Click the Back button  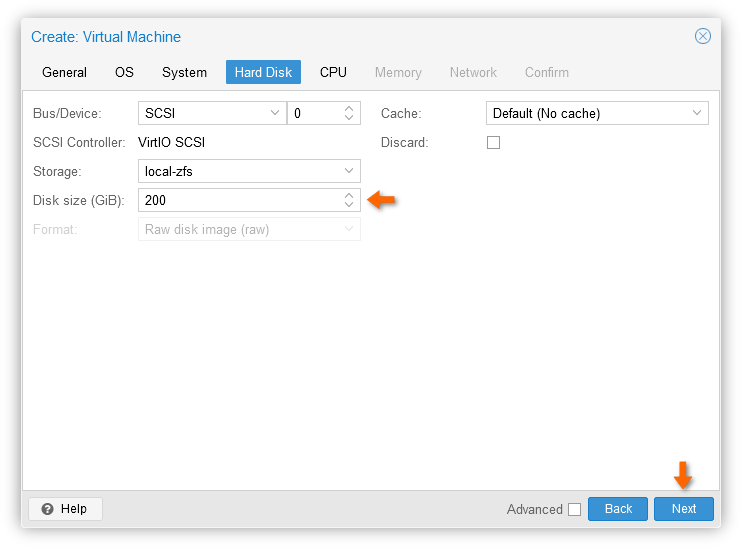tap(618, 509)
